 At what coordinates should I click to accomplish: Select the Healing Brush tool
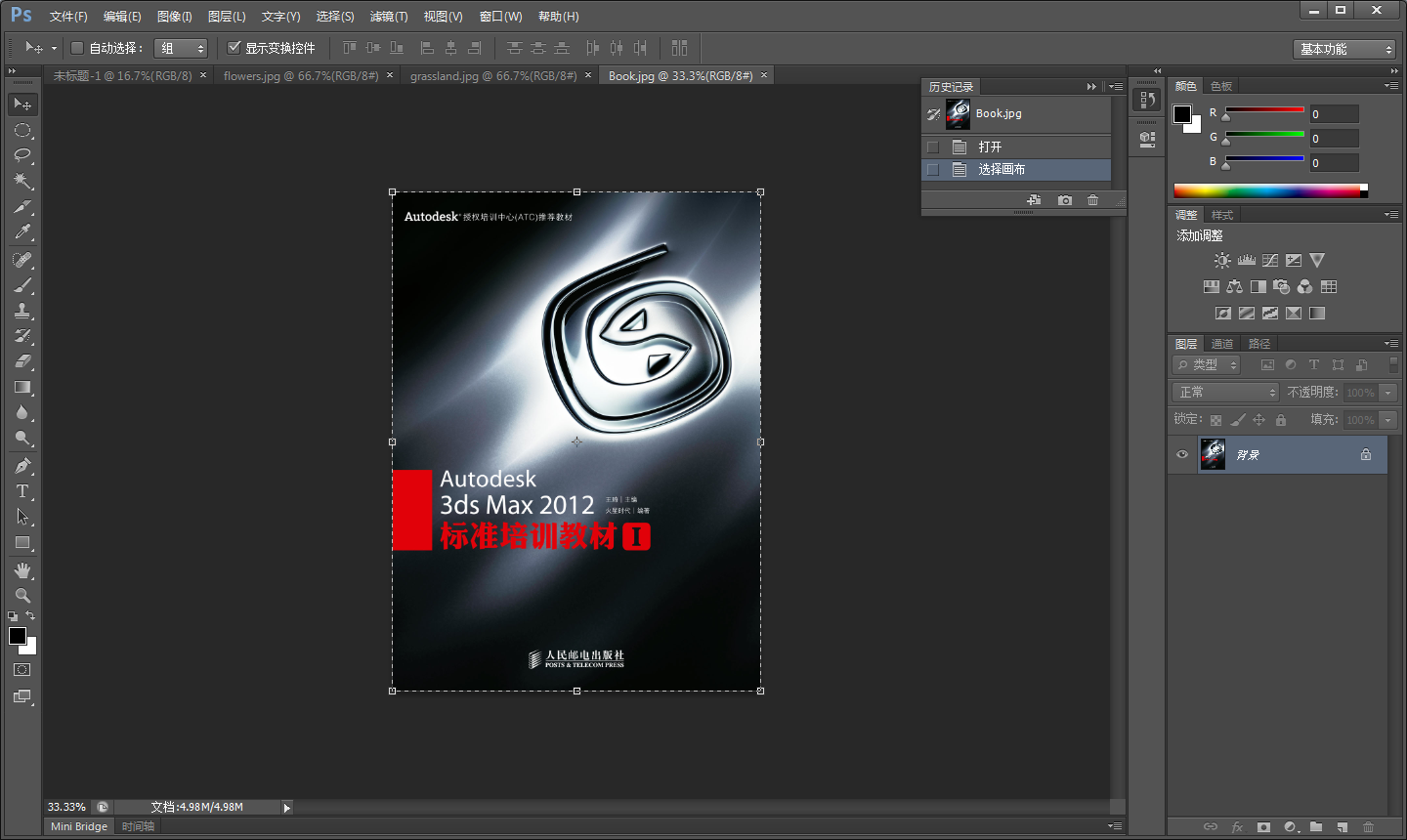tap(22, 260)
